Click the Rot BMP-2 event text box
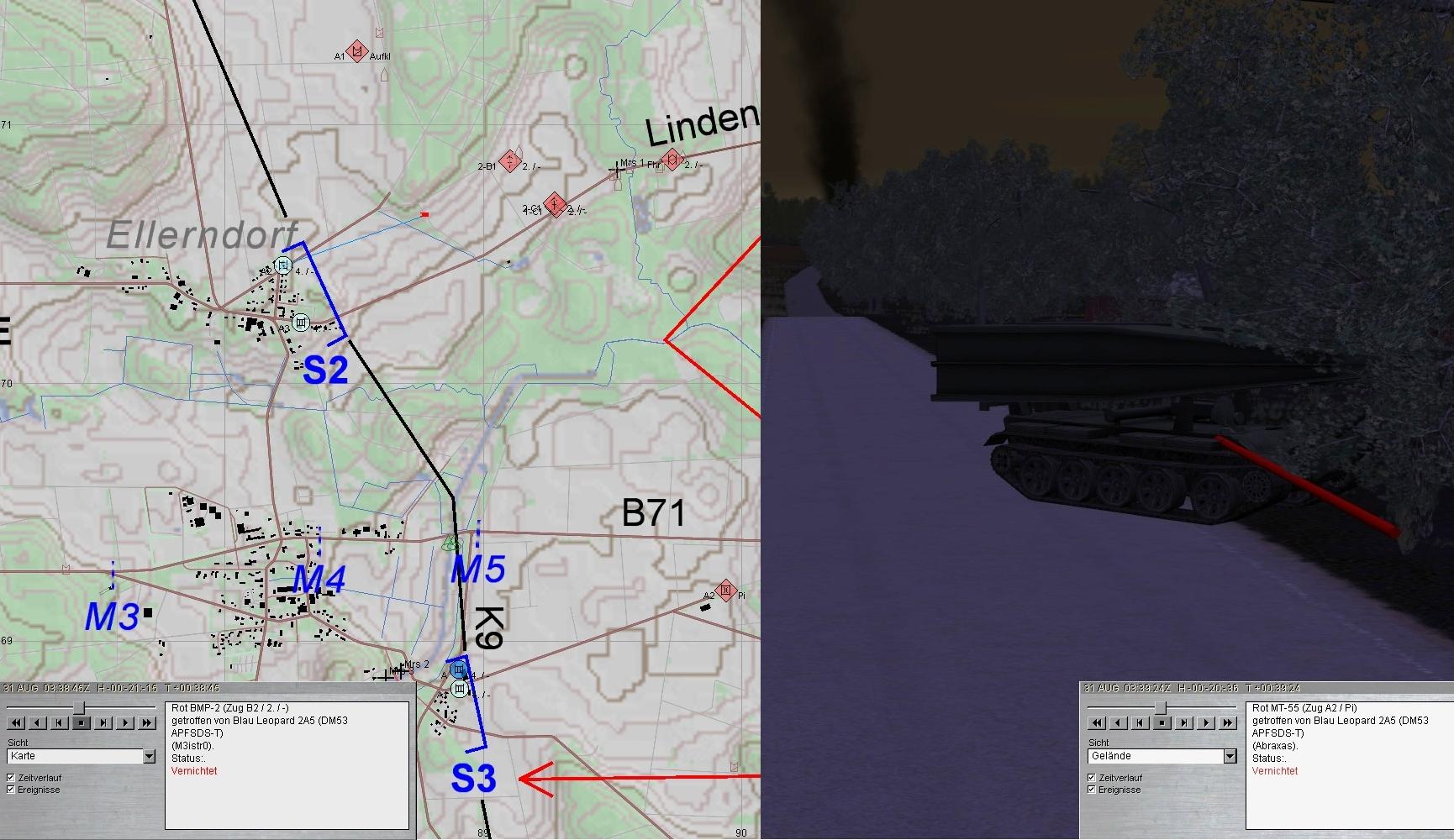1454x840 pixels. tap(287, 764)
